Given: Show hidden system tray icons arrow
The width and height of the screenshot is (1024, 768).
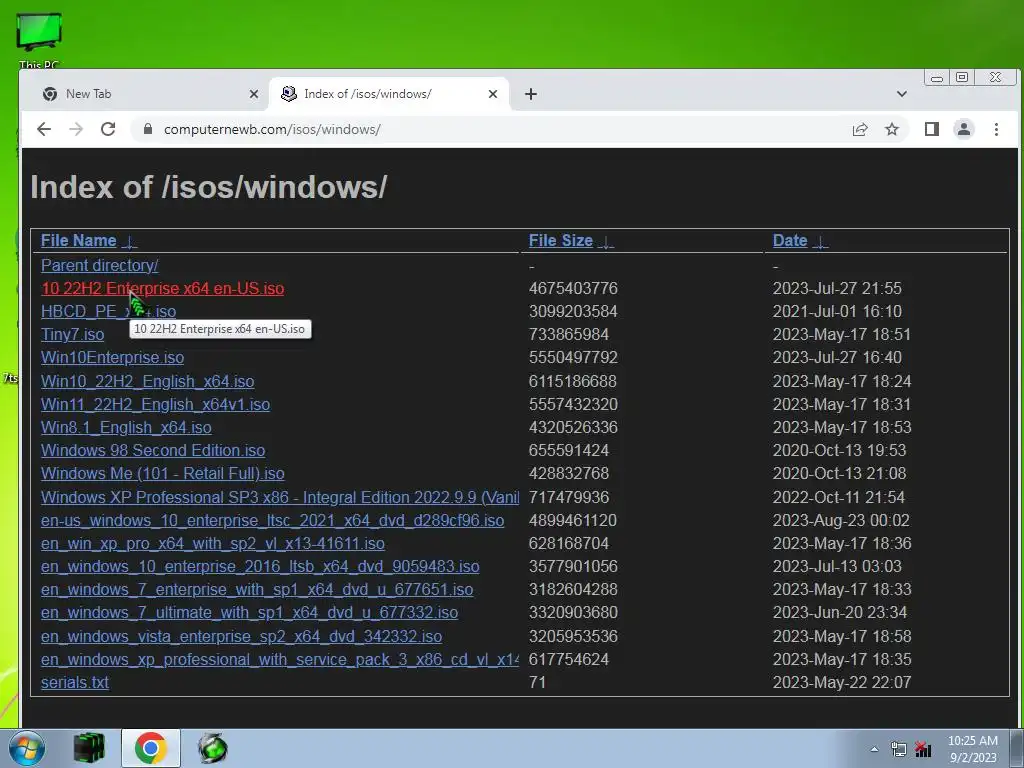Looking at the screenshot, I should 874,749.
